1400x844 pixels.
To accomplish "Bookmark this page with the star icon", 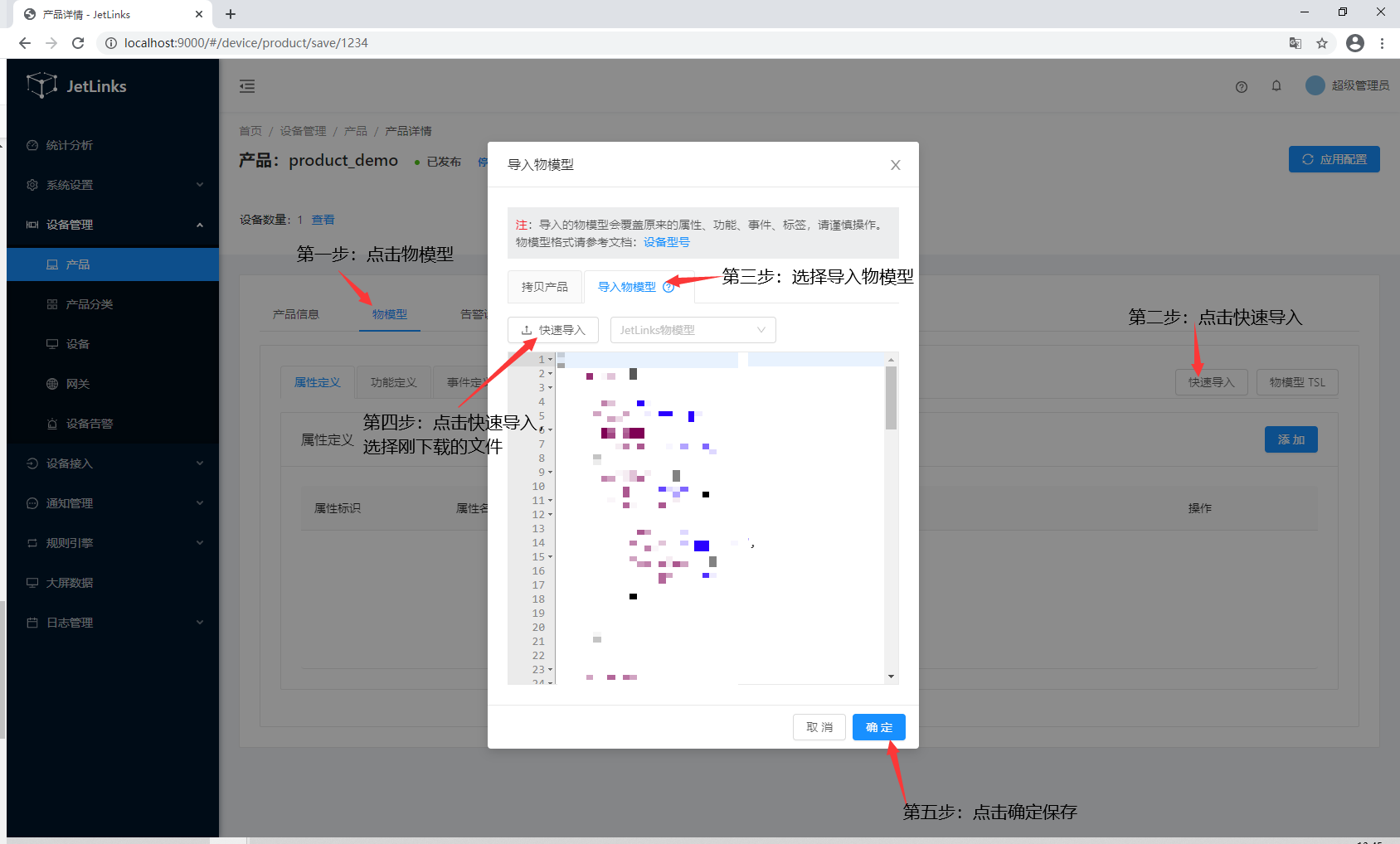I will pyautogui.click(x=1322, y=43).
